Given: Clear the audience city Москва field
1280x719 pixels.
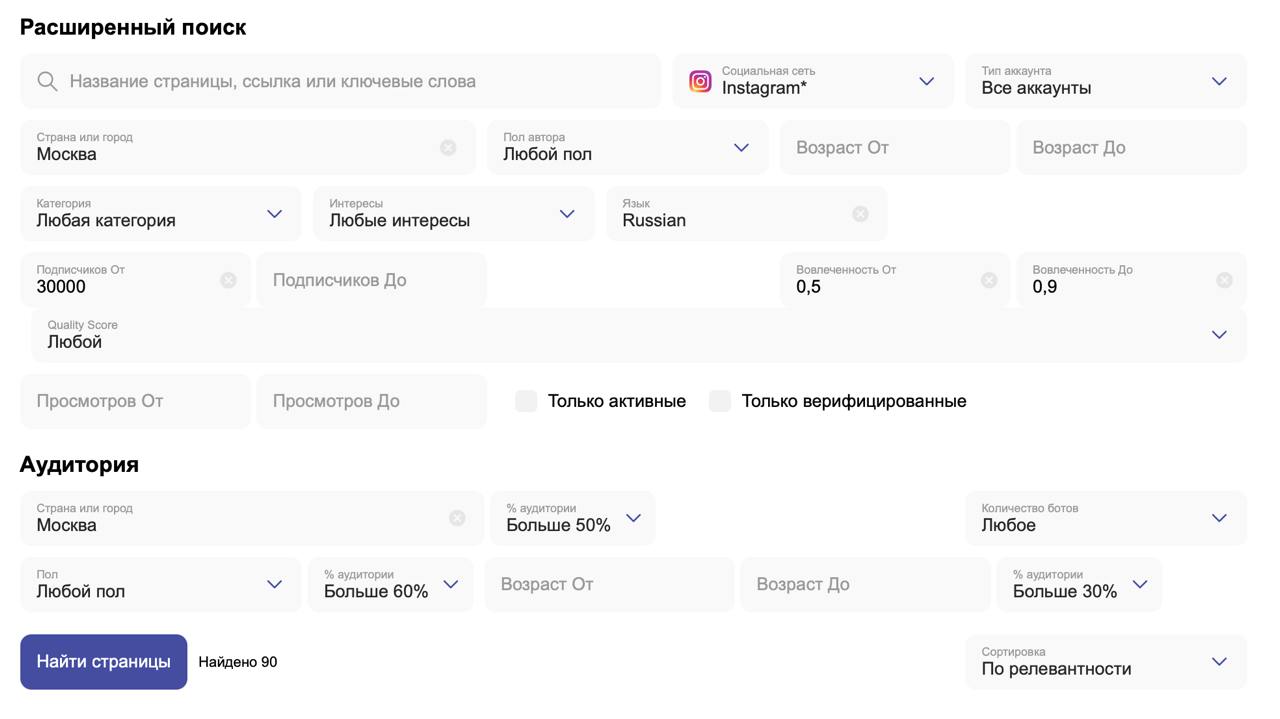Looking at the screenshot, I should tap(457, 518).
